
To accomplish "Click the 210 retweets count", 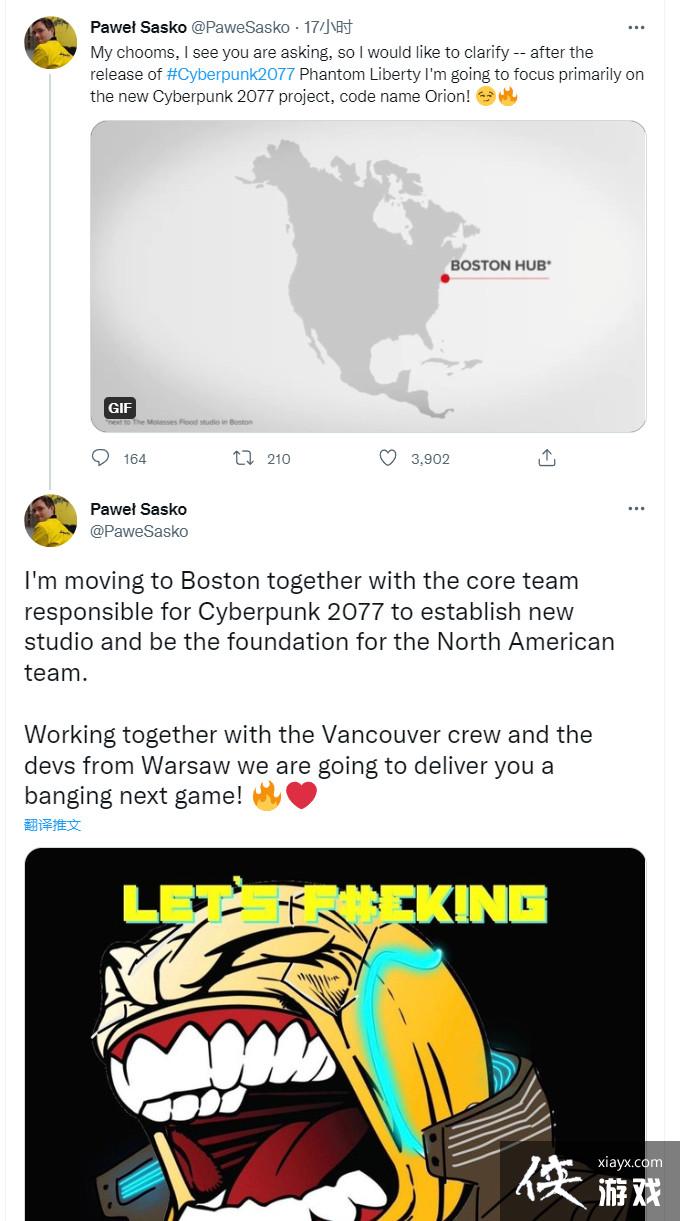I will pos(278,459).
